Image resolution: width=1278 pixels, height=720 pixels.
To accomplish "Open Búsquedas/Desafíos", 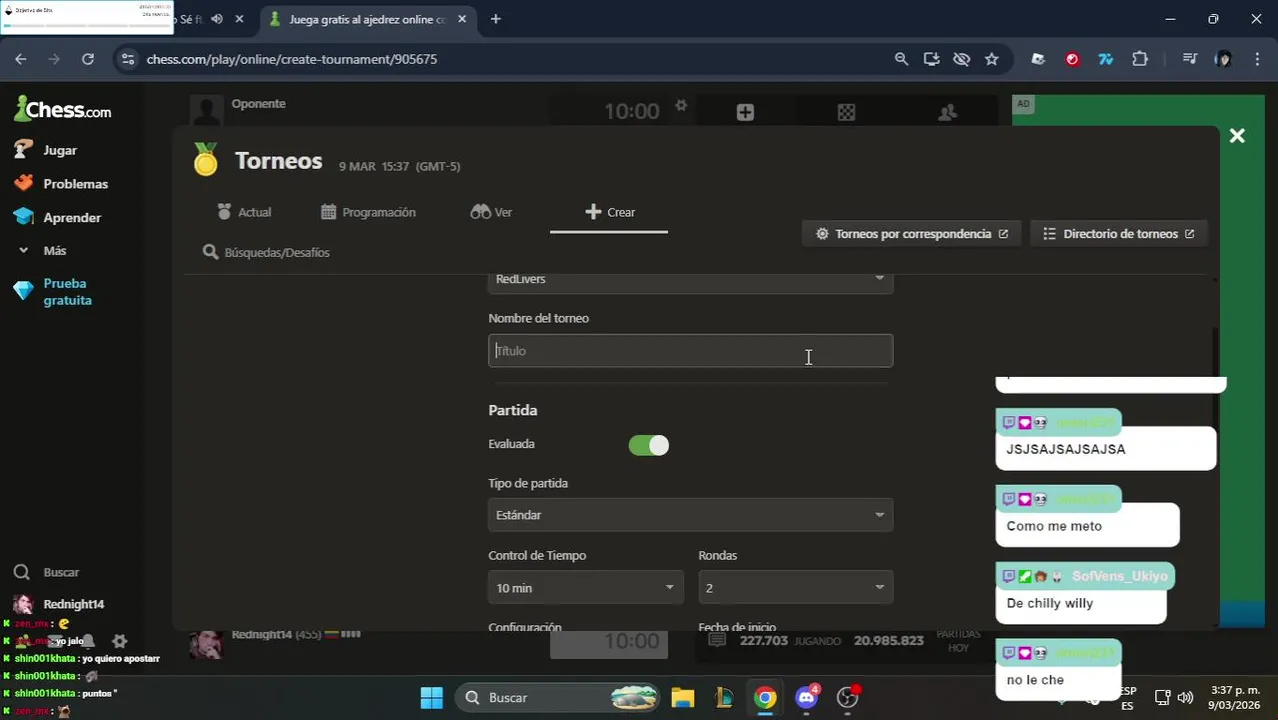I will (266, 252).
